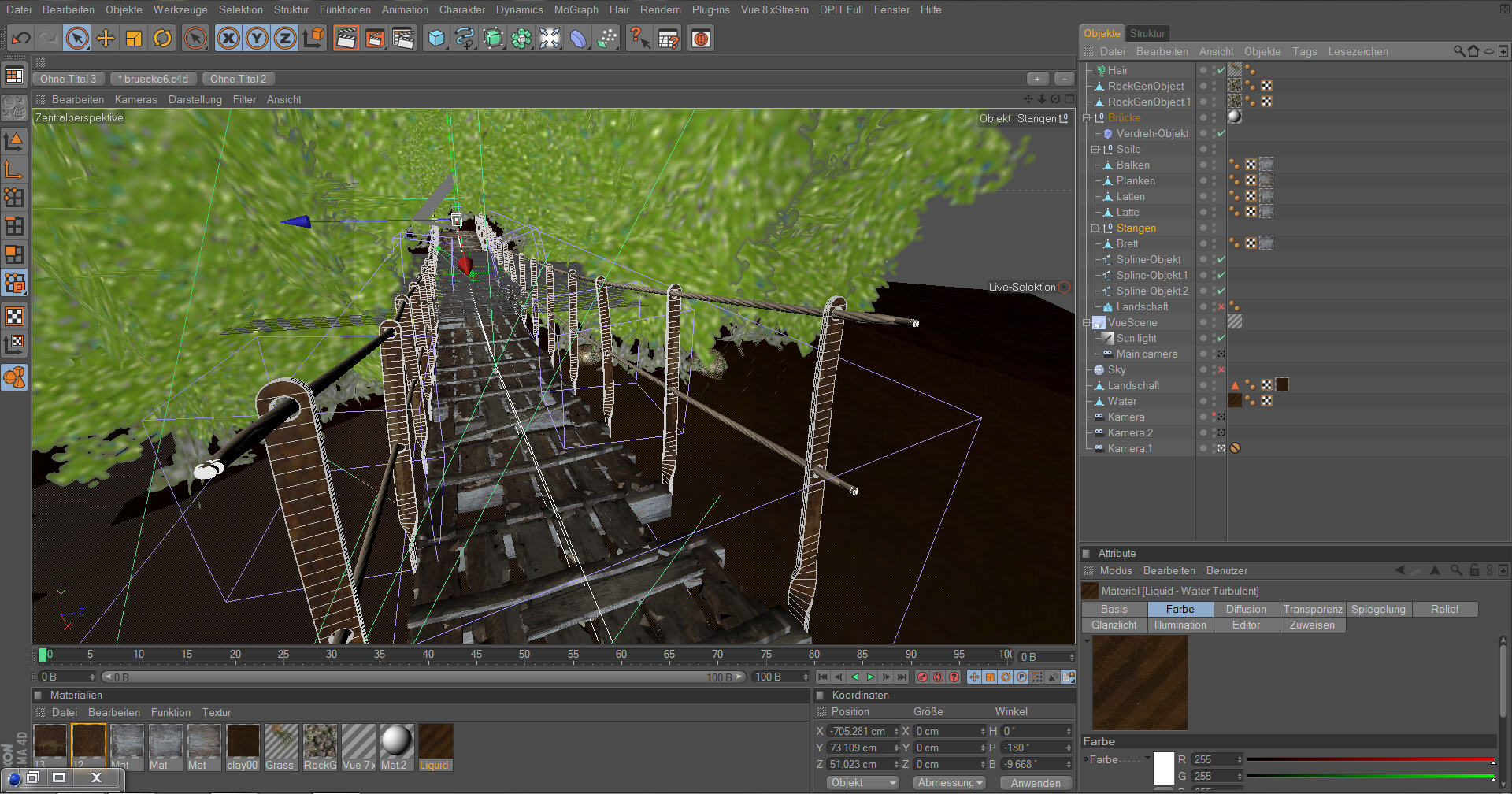Click the X position input field
The width and height of the screenshot is (1512, 794).
pos(863,731)
